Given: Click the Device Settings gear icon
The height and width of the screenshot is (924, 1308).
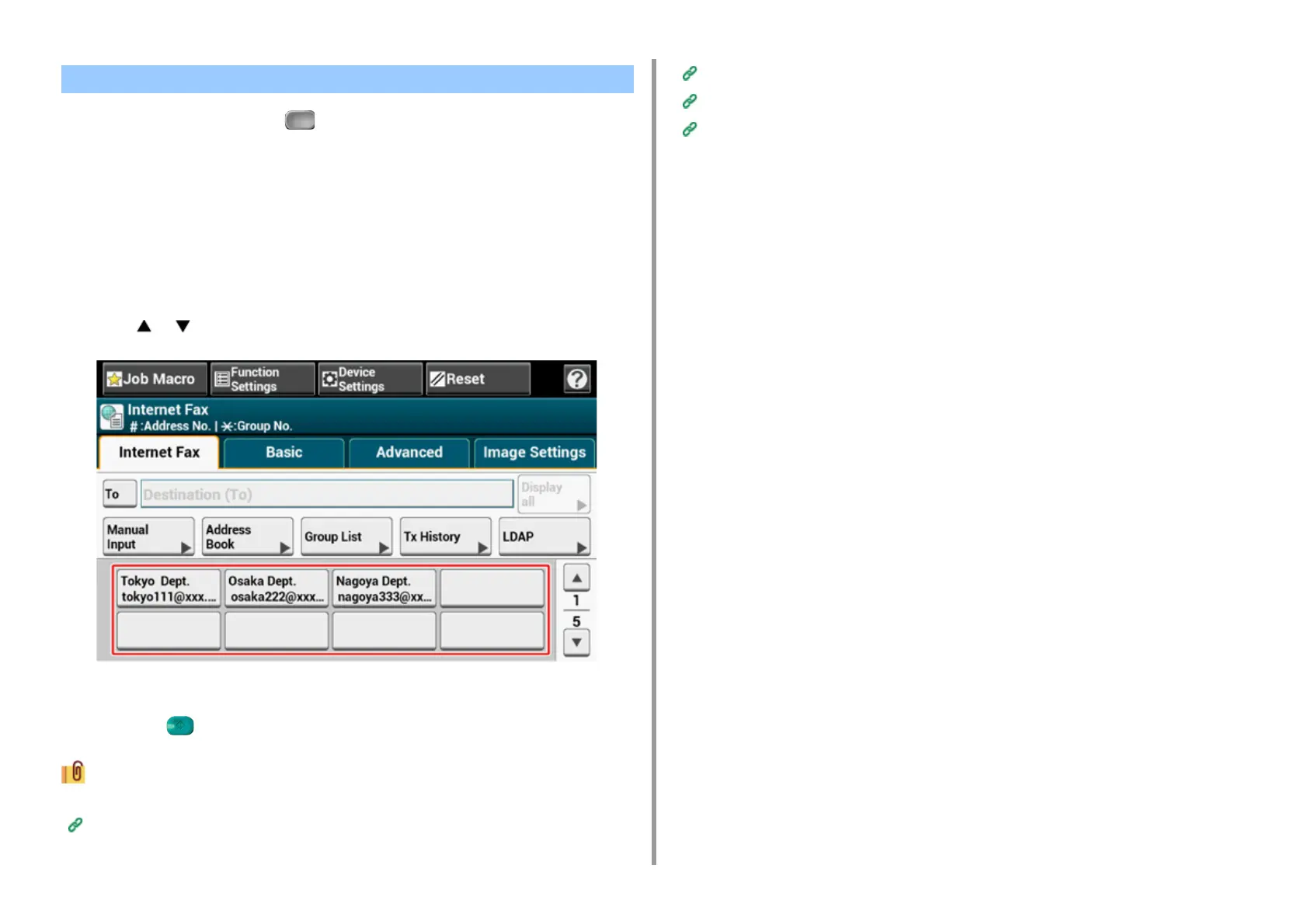Looking at the screenshot, I should 330,379.
